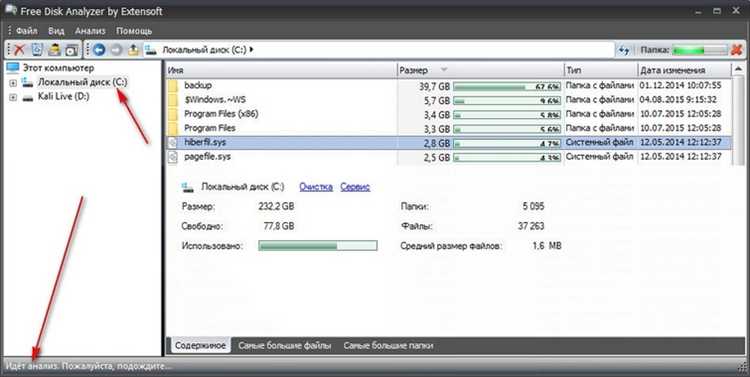Click the 37 263 files count
This screenshot has width=750, height=377.
531,226
